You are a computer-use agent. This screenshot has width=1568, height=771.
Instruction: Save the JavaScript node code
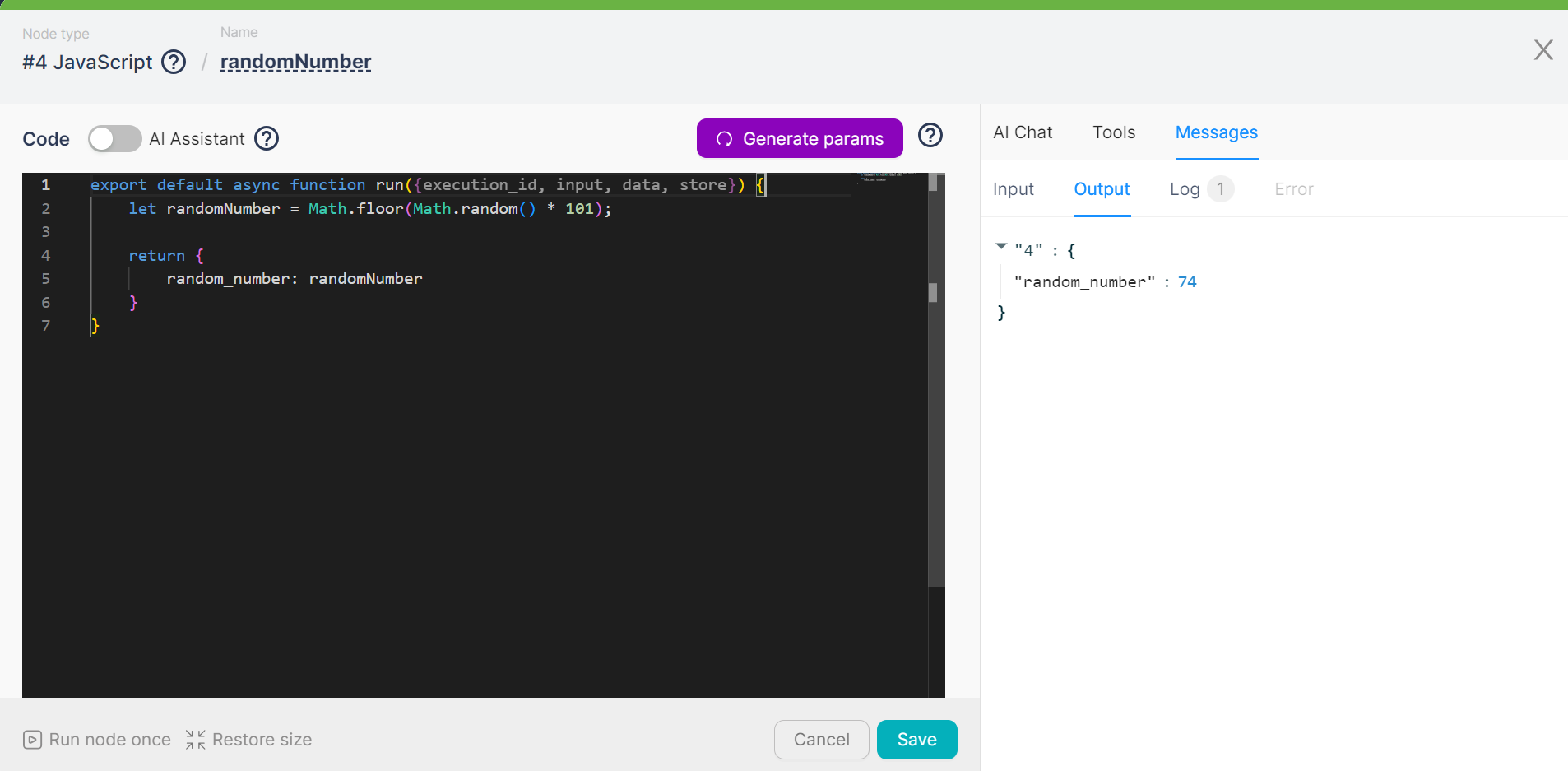tap(916, 739)
